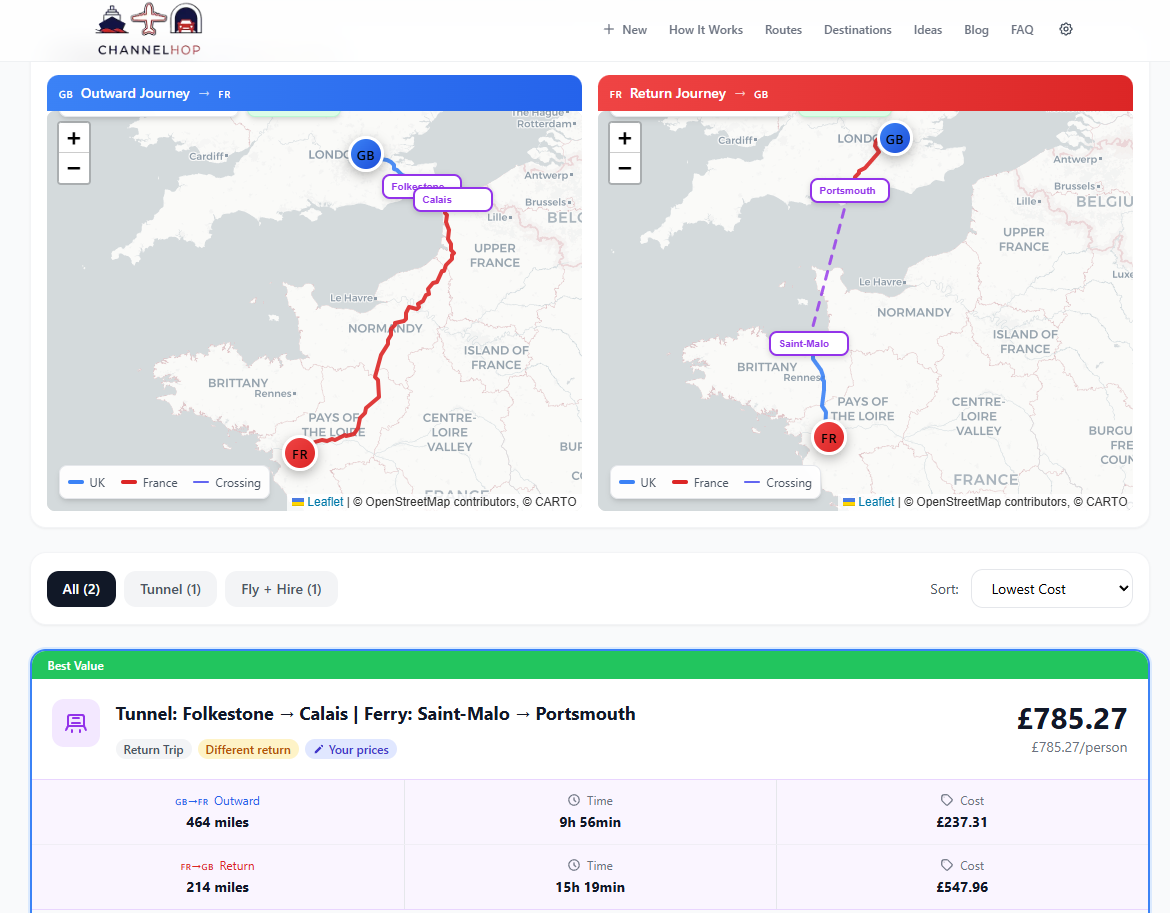Click the GB marker on the Outward Journey map
The image size is (1170, 913).
tap(365, 154)
